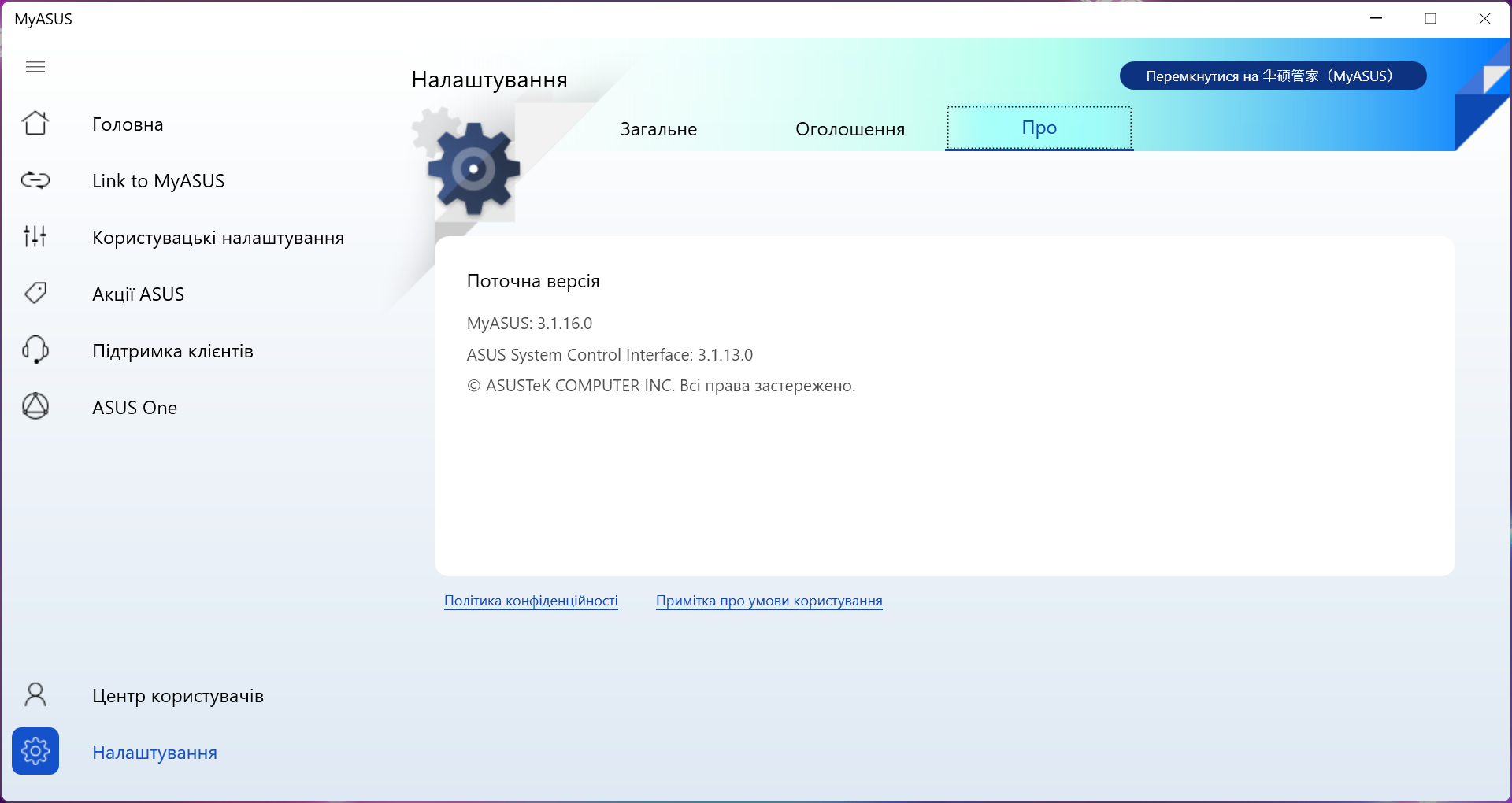Screen dimensions: 1512x803
Task: Click the MyASUS: 3.1.16.0 version text
Action: [529, 324]
